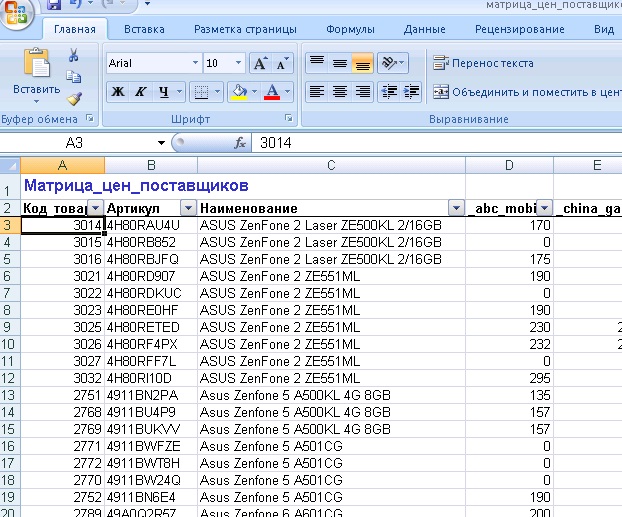Viewport: 622px width, 517px height.
Task: Open the Артикул filter dropdown
Action: tap(188, 208)
